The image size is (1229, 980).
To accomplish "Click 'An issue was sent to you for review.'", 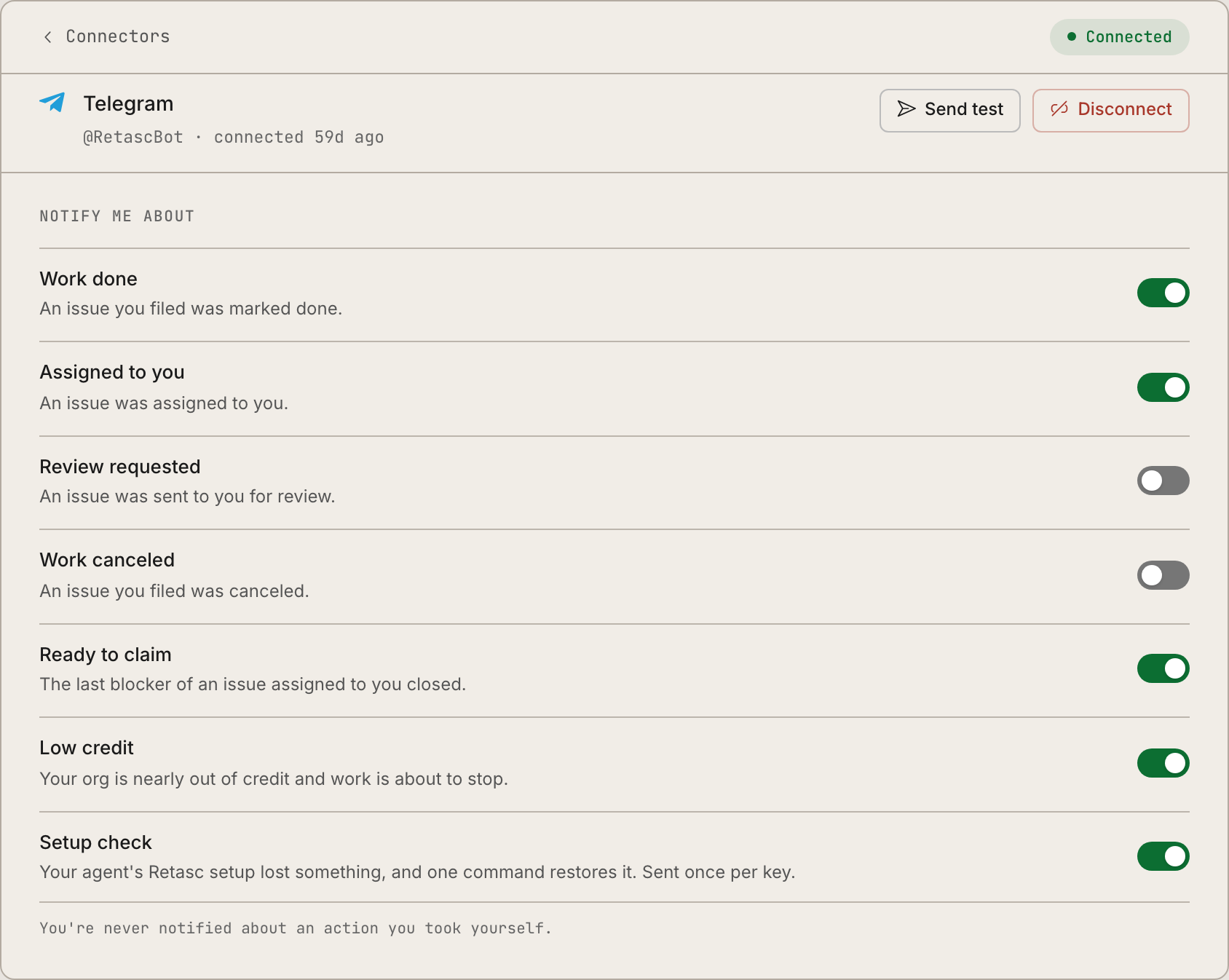I will point(187,497).
